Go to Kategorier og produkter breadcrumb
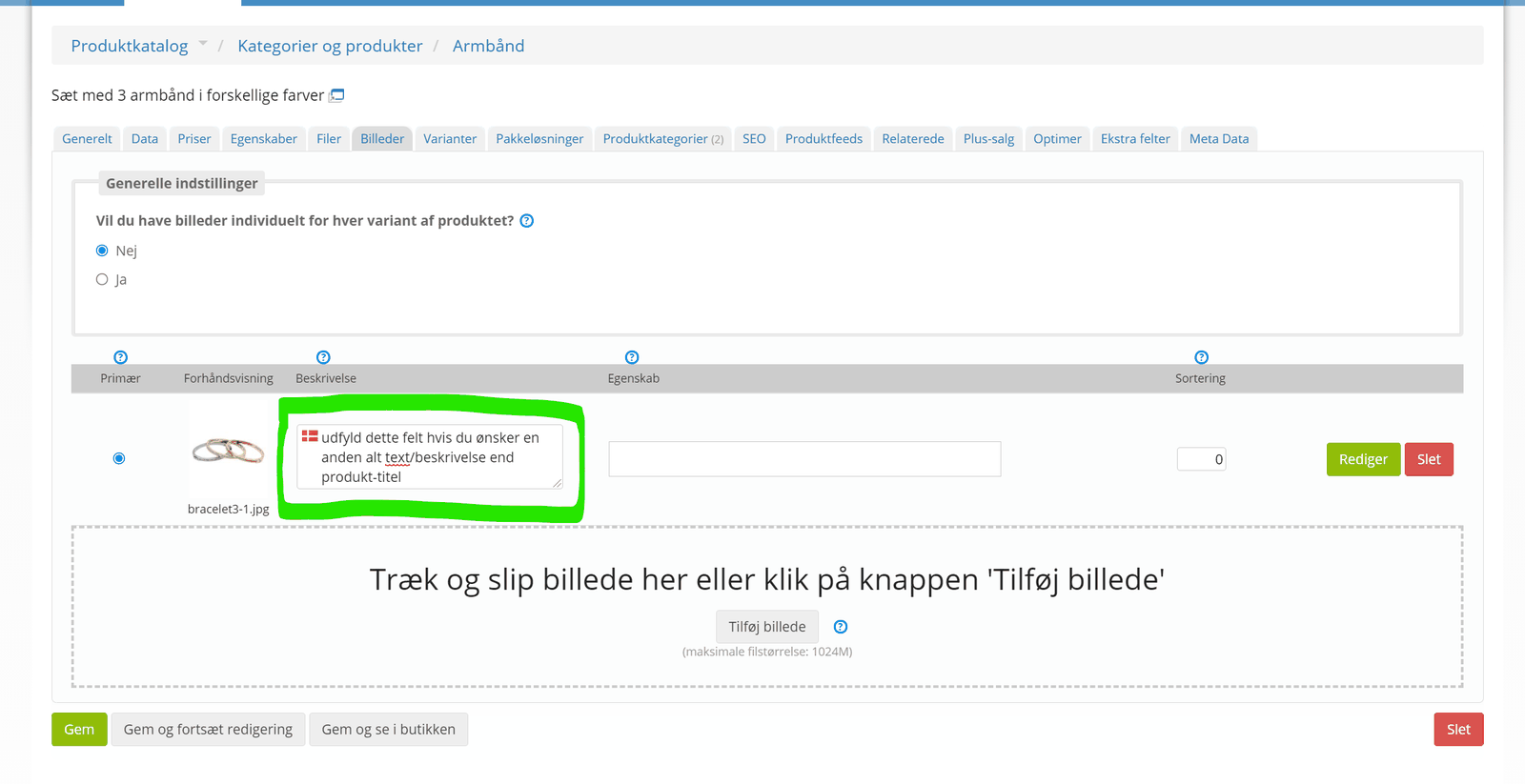Image resolution: width=1525 pixels, height=784 pixels. tap(330, 46)
